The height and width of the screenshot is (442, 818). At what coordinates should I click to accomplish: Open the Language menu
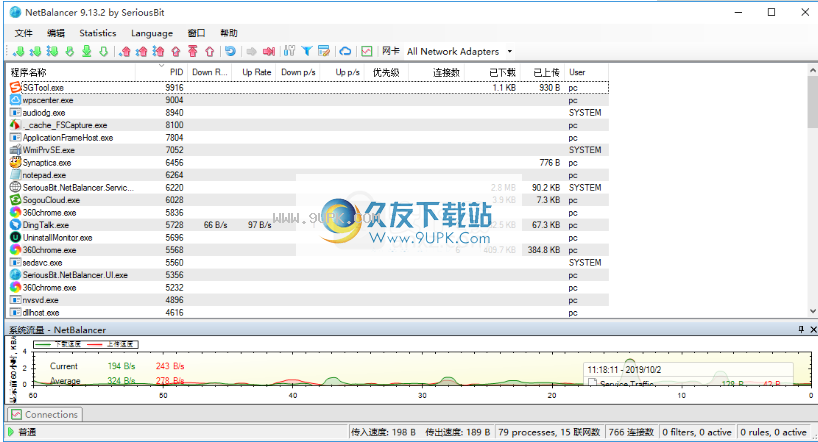(152, 33)
